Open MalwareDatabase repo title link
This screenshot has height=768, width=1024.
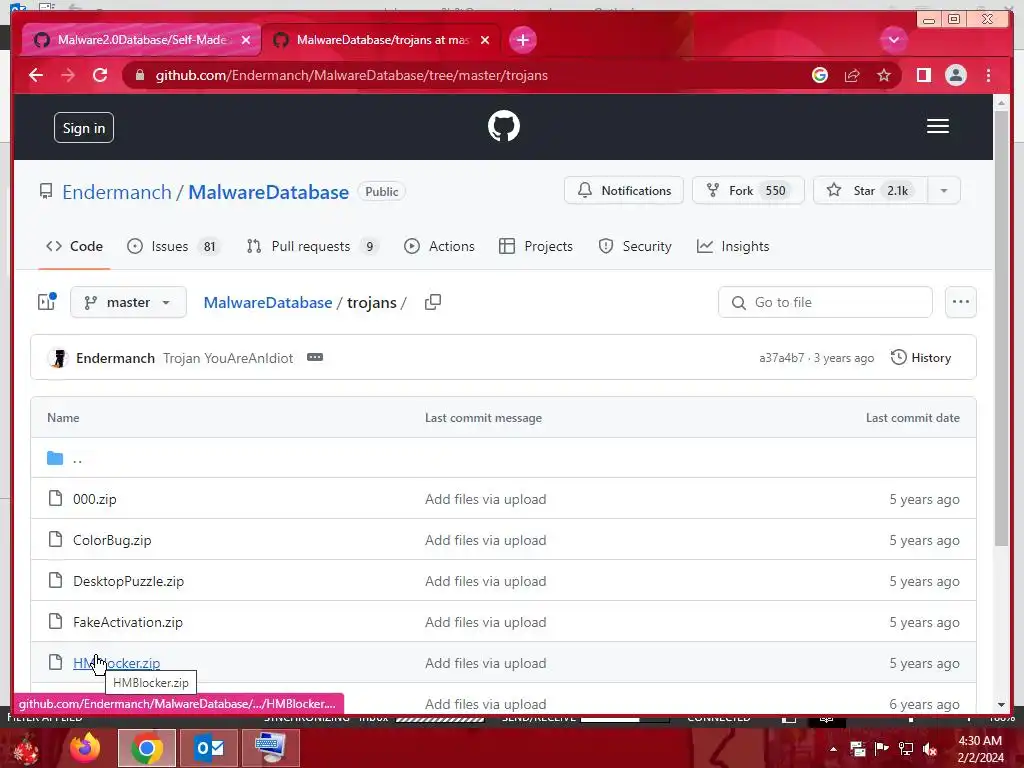[x=268, y=192]
